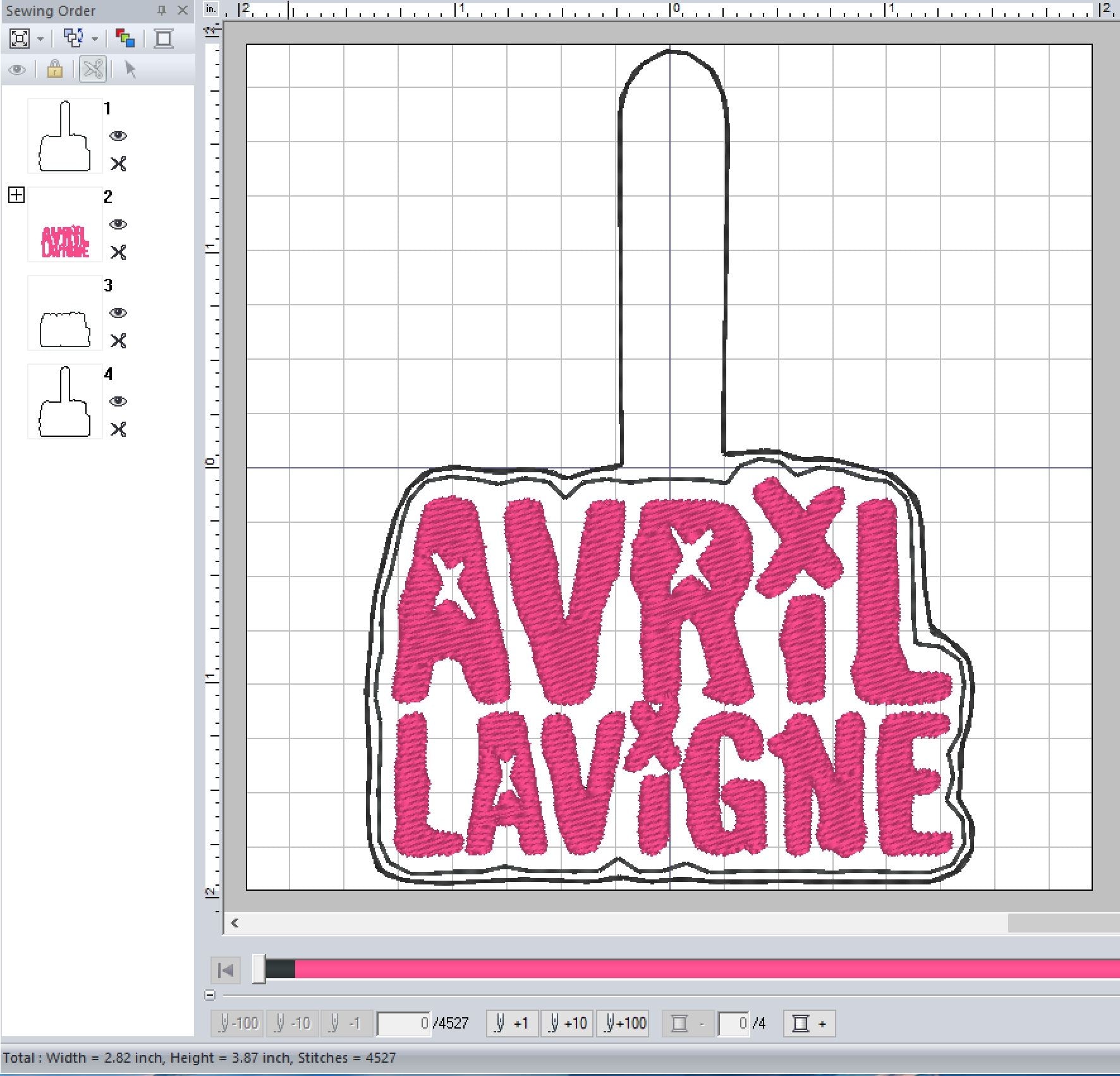This screenshot has width=1120, height=1076.
Task: Toggle the scissors trim icon for item 2
Action: pos(118,252)
